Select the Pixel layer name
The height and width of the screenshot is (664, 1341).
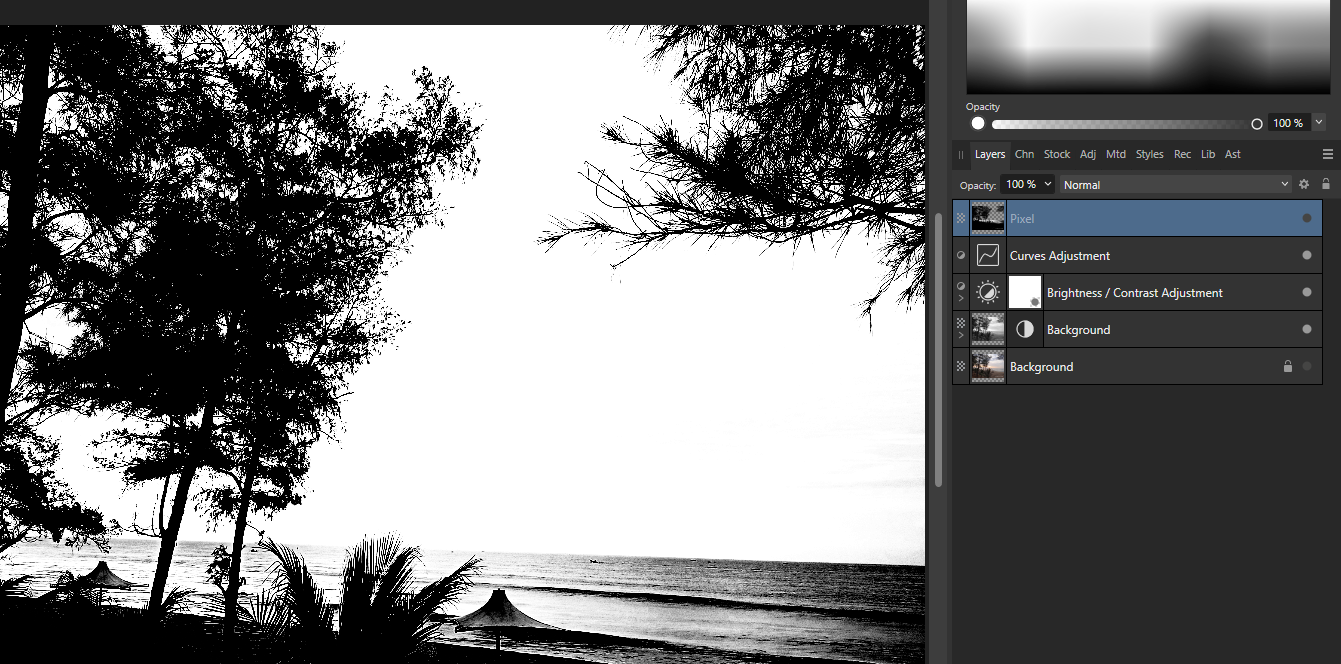pos(1022,218)
